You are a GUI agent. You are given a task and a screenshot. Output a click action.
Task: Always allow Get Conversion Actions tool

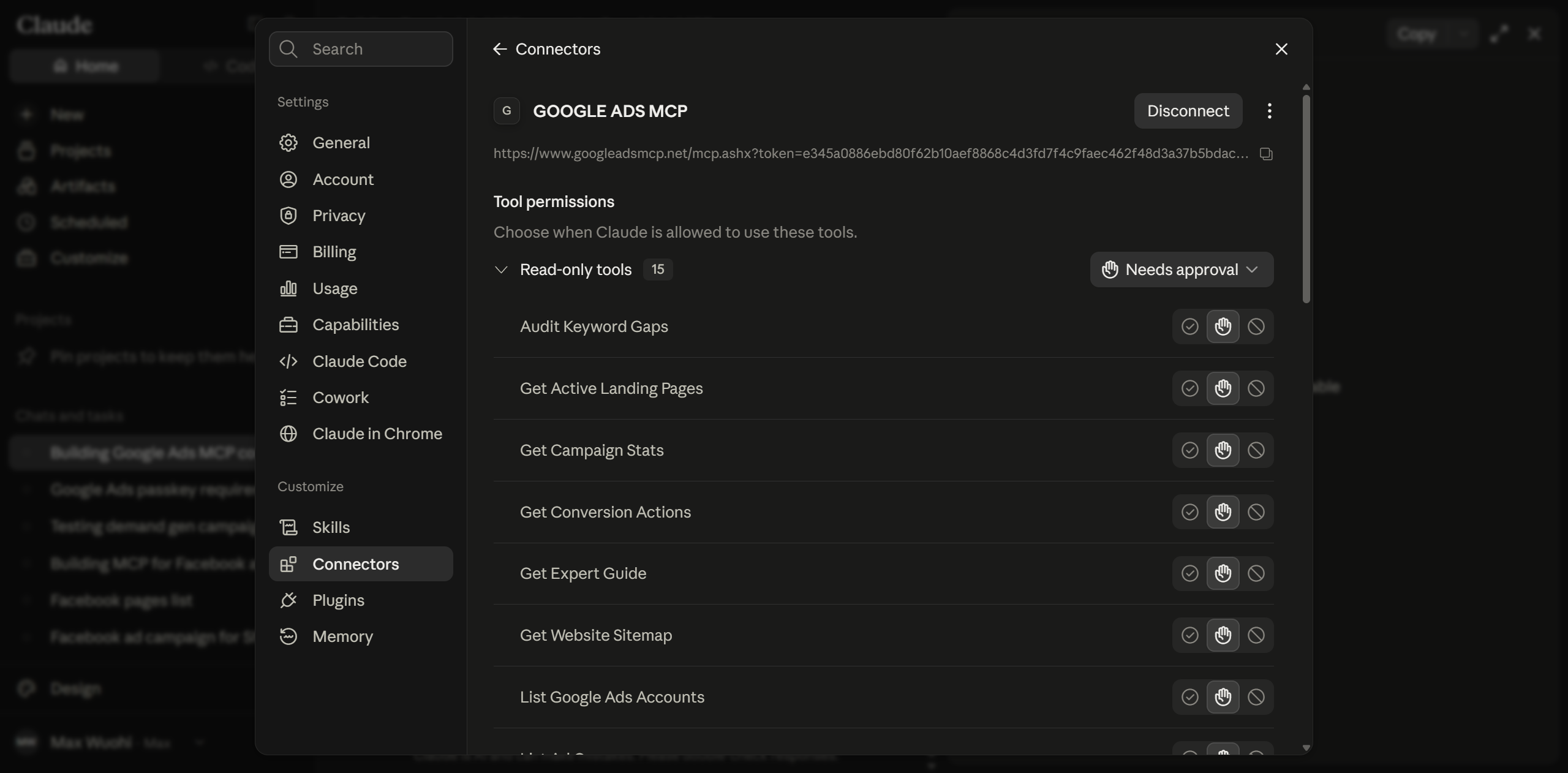(1189, 512)
